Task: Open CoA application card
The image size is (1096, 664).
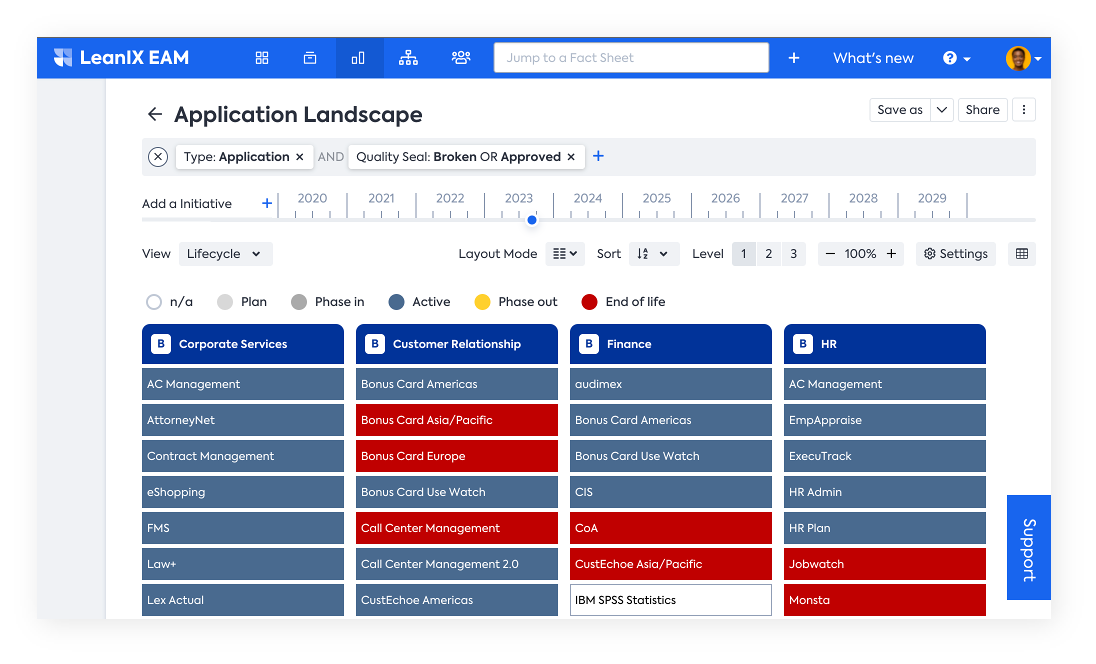Action: click(x=670, y=528)
